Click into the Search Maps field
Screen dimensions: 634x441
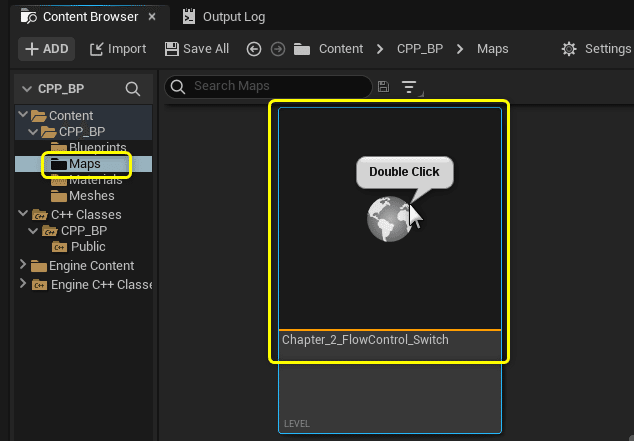pos(268,86)
